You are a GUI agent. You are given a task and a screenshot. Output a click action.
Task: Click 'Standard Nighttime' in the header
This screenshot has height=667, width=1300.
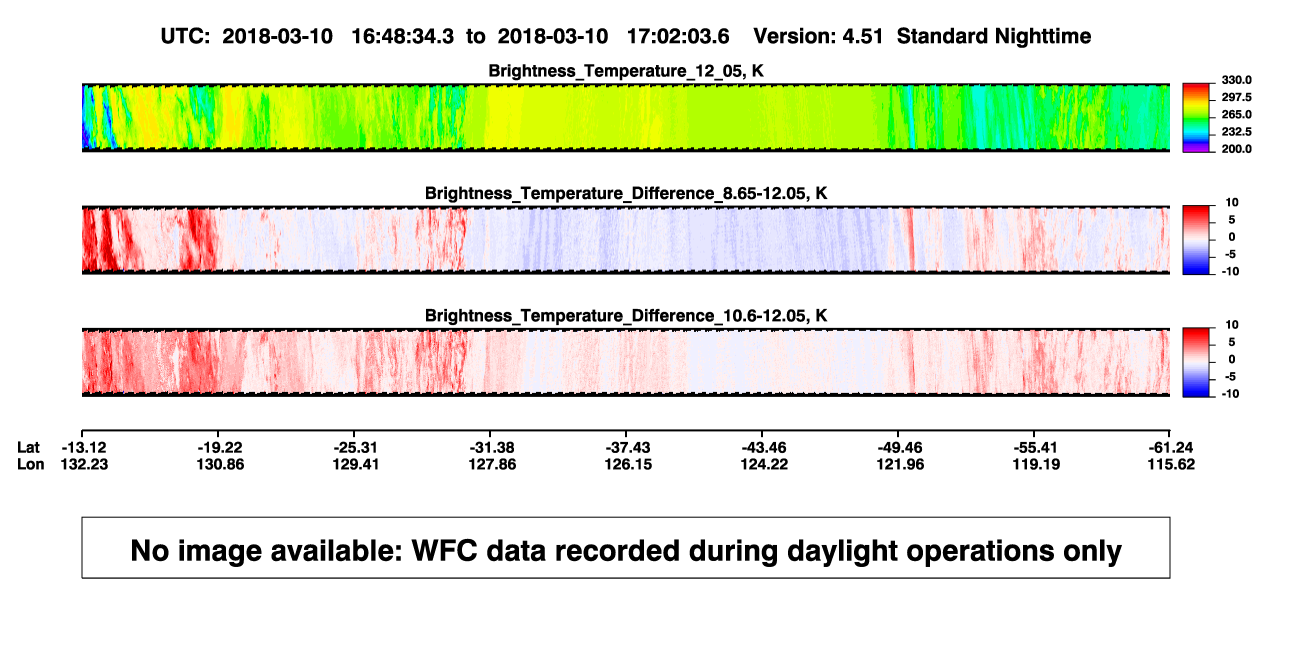pos(994,37)
